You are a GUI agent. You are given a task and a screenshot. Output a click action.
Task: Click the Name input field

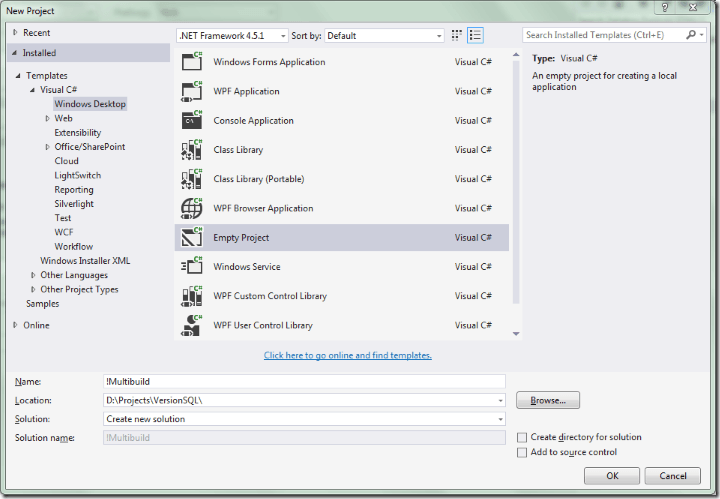click(304, 381)
